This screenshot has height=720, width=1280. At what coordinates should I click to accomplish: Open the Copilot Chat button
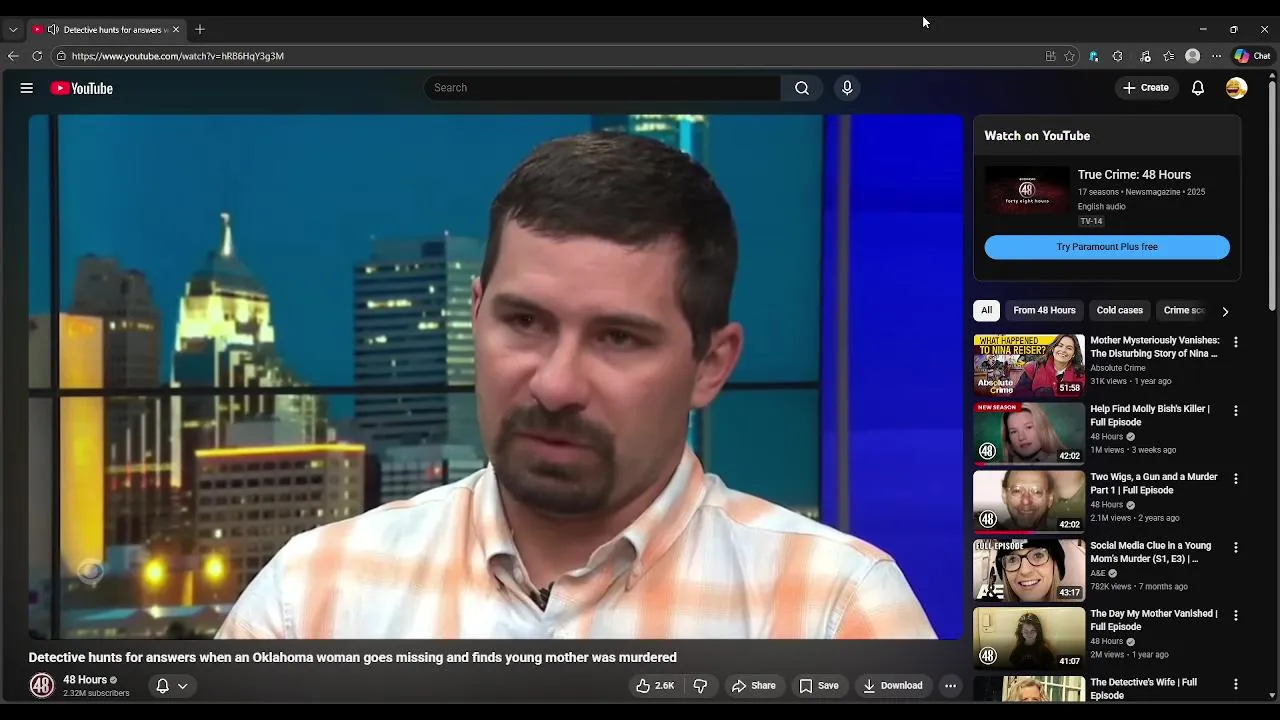point(1252,56)
